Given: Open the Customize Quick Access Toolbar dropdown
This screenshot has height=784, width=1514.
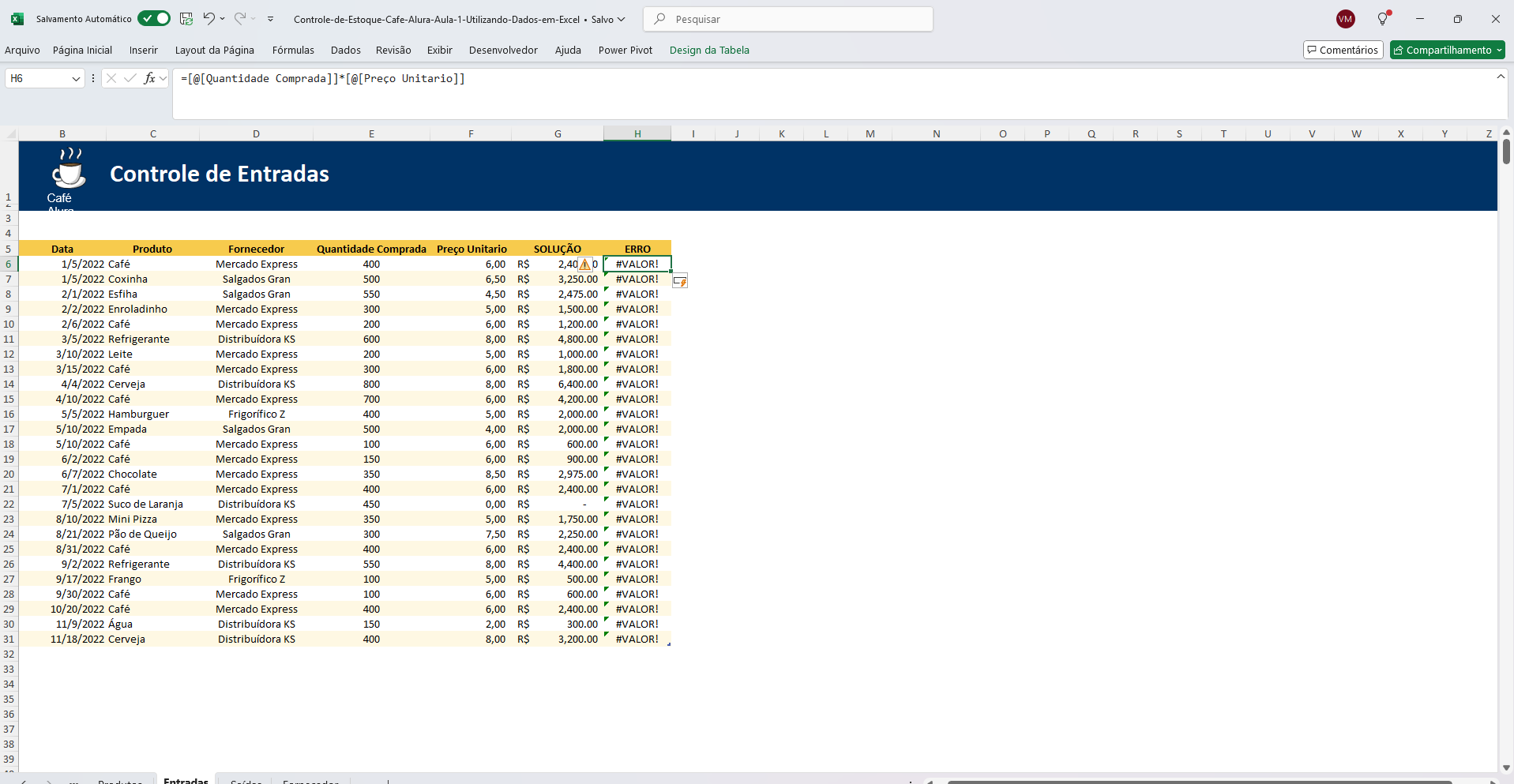Looking at the screenshot, I should click(x=270, y=19).
